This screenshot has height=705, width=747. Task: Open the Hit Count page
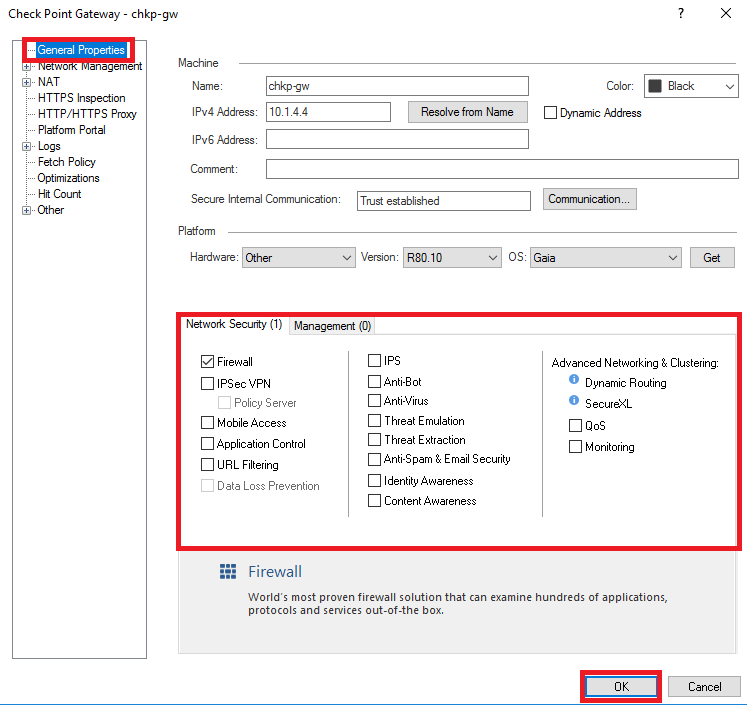pos(60,194)
